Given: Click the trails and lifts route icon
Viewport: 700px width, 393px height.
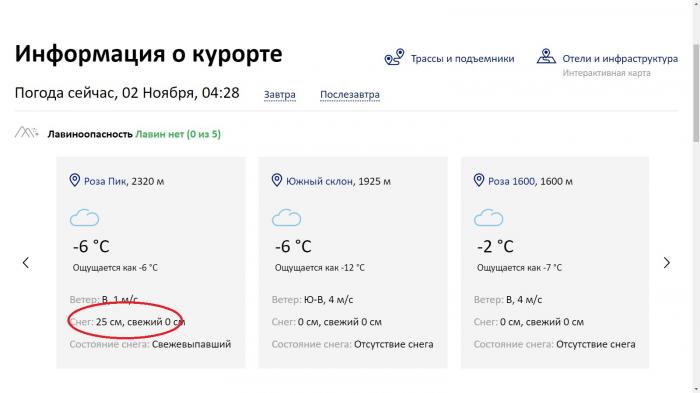Looking at the screenshot, I should point(394,57).
